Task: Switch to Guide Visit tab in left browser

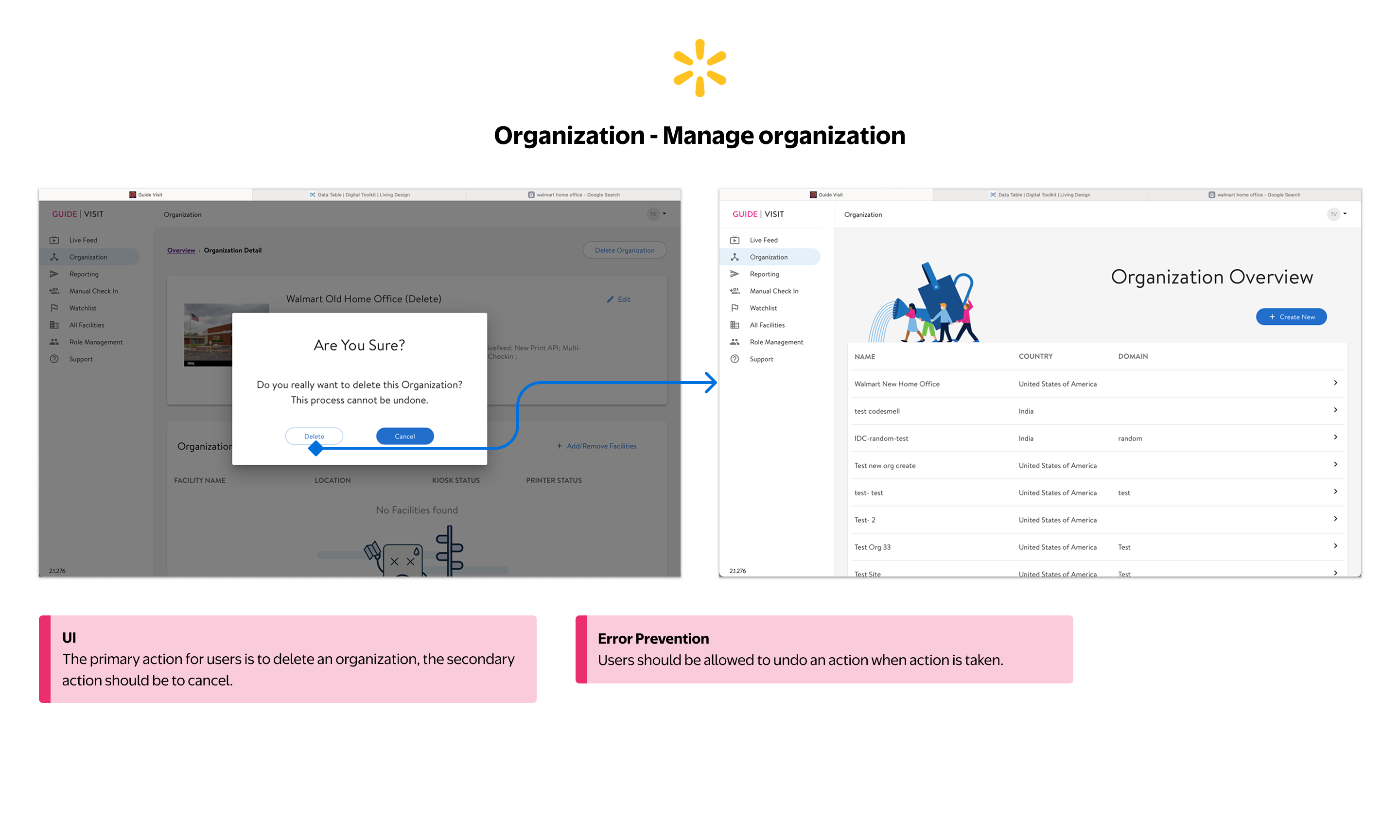Action: click(145, 195)
